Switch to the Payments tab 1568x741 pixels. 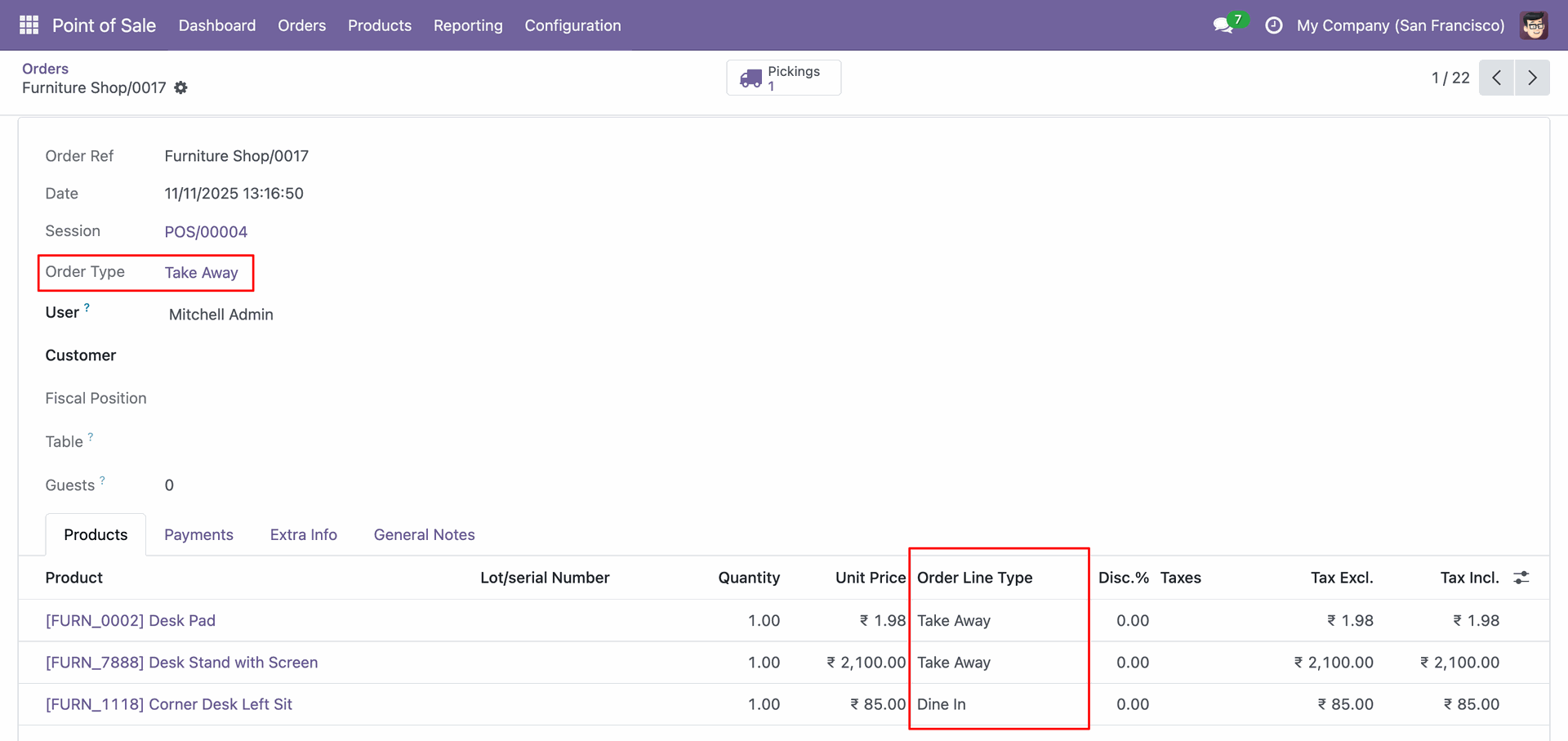pos(198,534)
